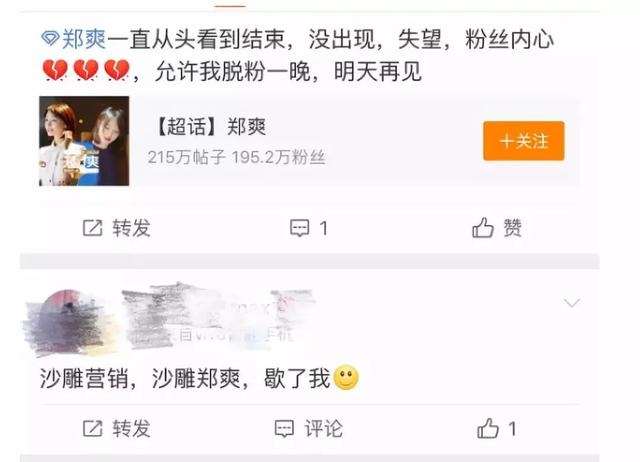Tap the thumbs-up icon with 1 like

(x=488, y=428)
